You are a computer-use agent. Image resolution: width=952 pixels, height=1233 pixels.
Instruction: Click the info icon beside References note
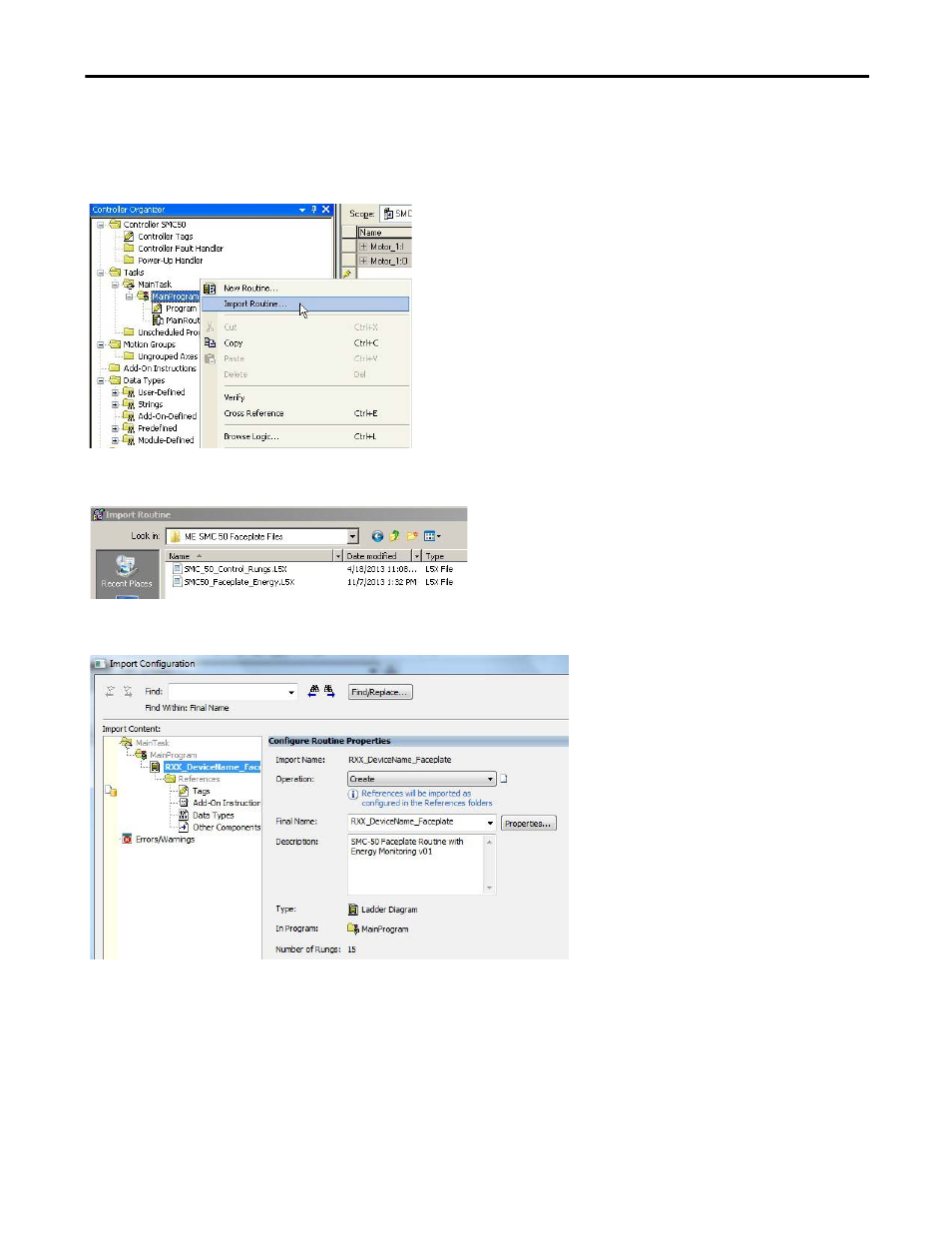click(x=353, y=795)
